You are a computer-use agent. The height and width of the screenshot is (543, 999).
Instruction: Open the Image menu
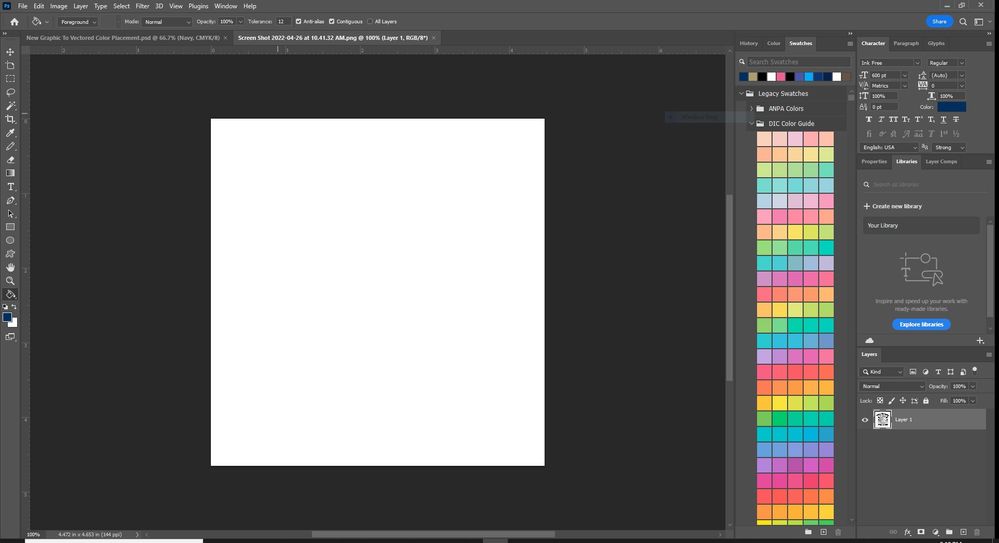59,6
